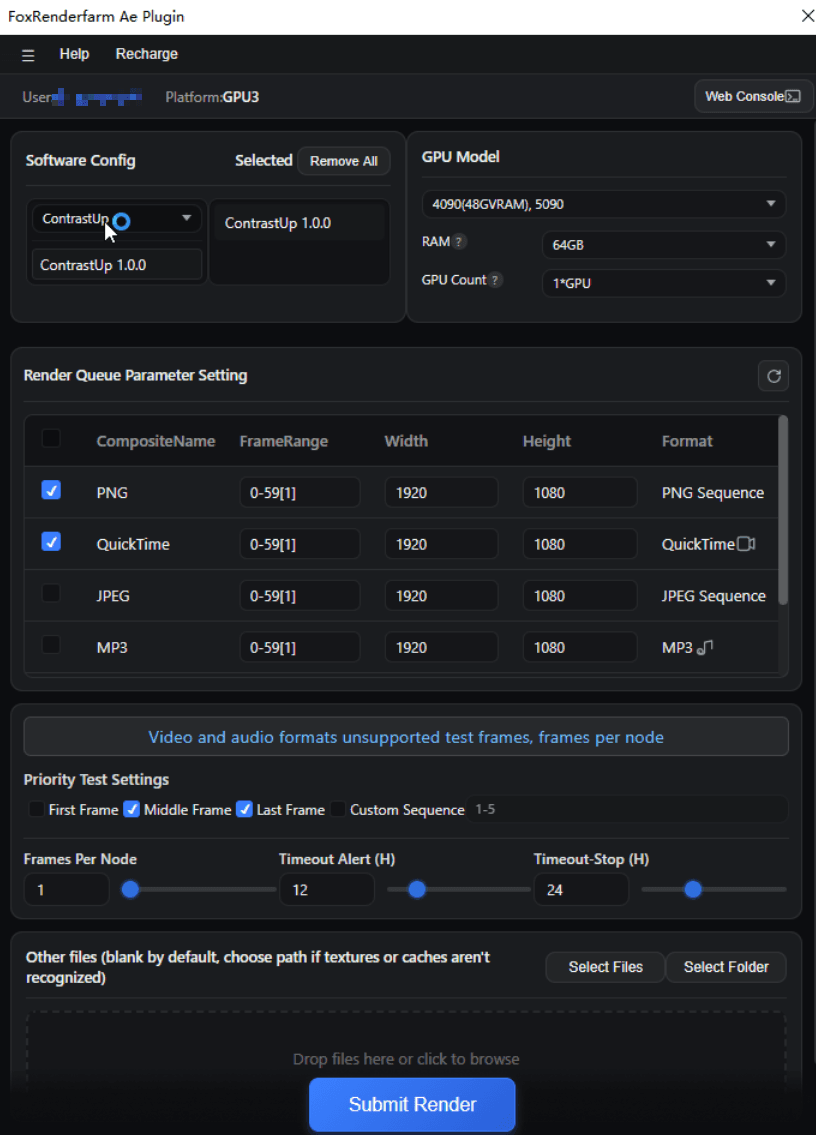
Task: Click the refresh render queue icon
Action: click(773, 376)
